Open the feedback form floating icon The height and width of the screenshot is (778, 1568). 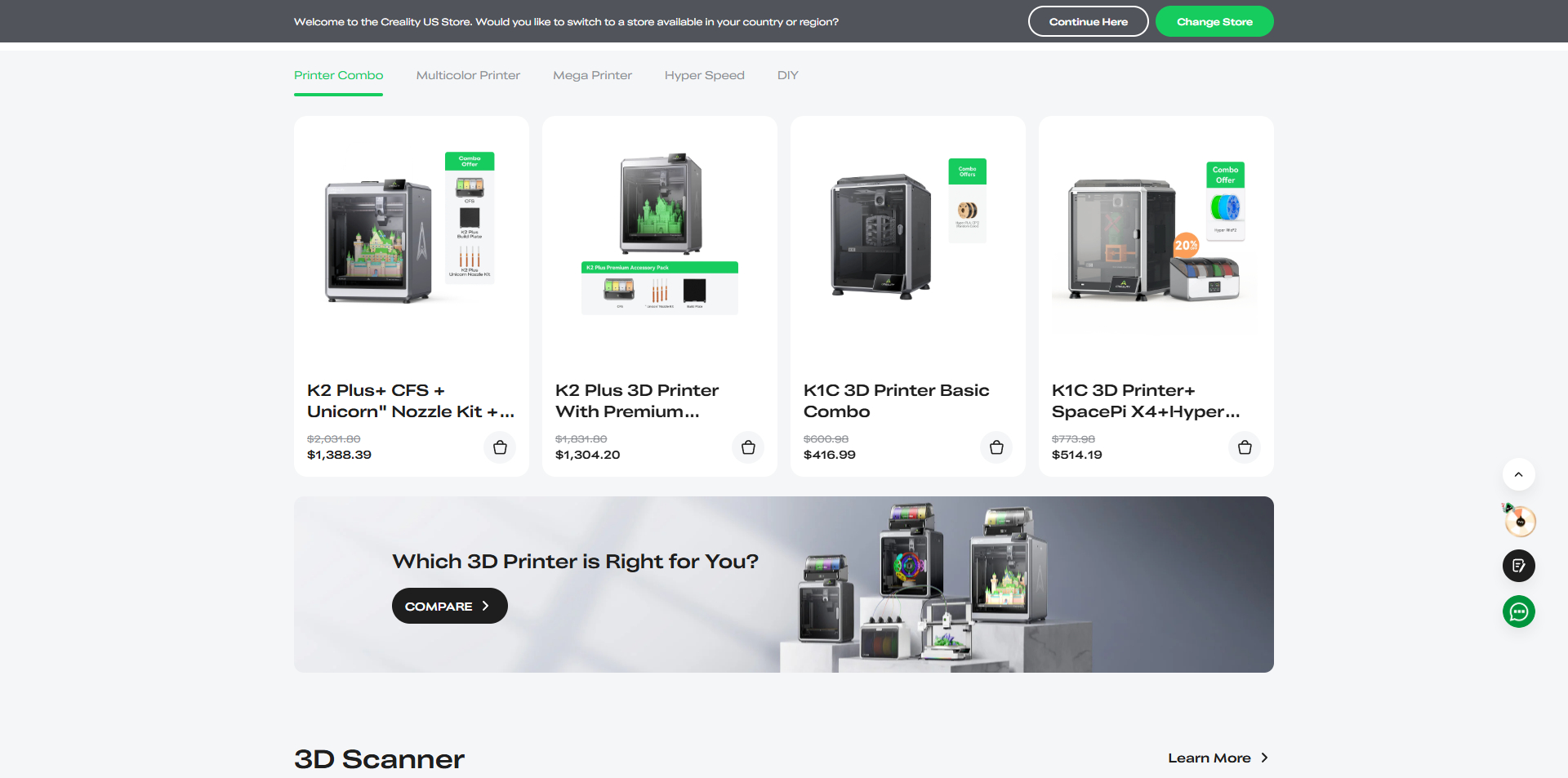click(x=1519, y=566)
